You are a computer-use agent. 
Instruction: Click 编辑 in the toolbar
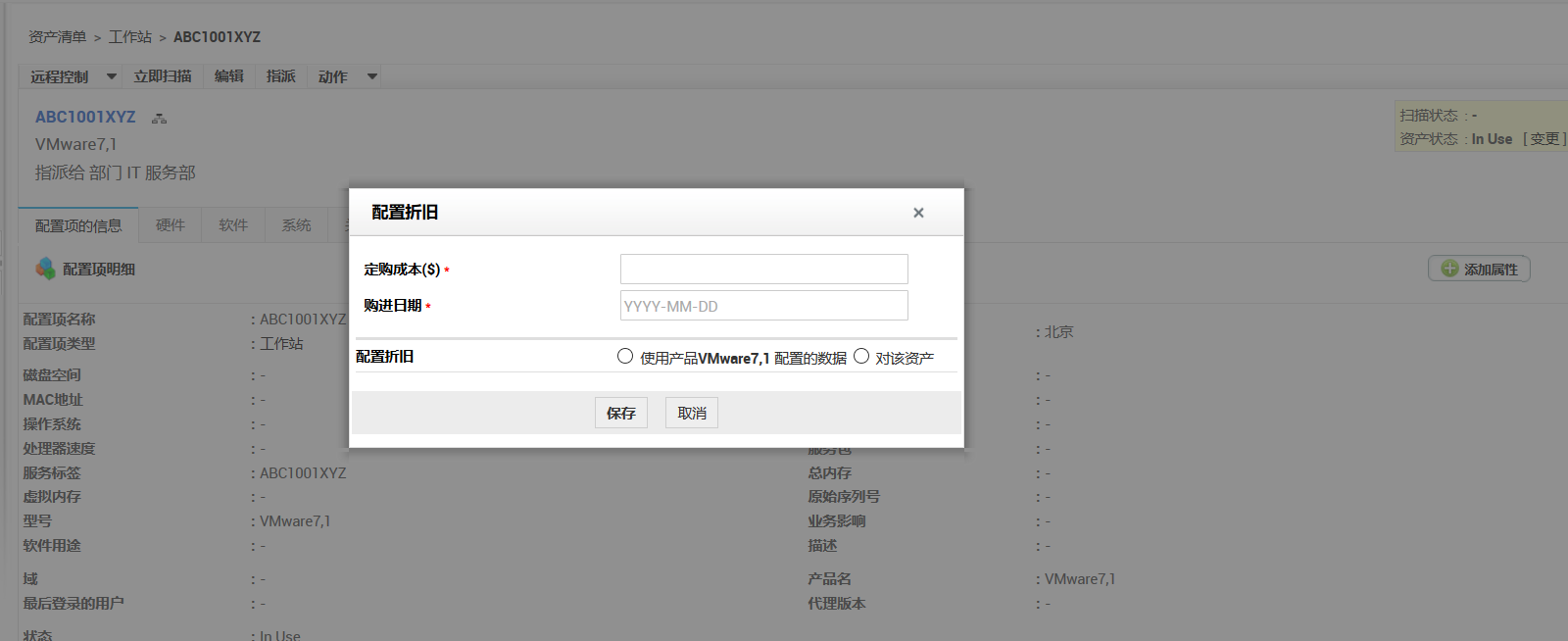pos(229,76)
